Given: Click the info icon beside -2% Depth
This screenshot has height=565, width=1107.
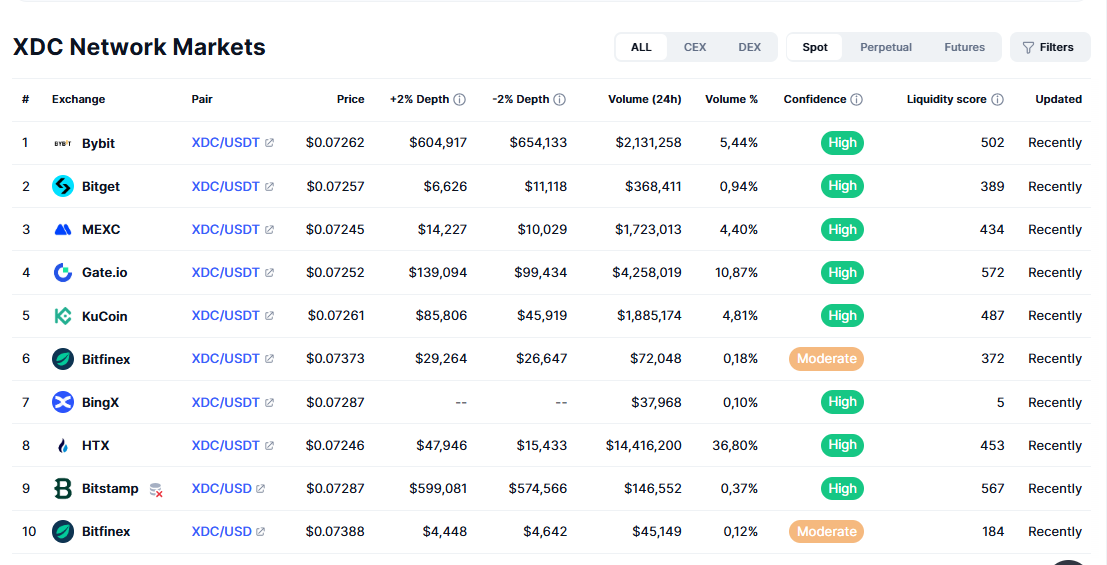Looking at the screenshot, I should coord(560,100).
